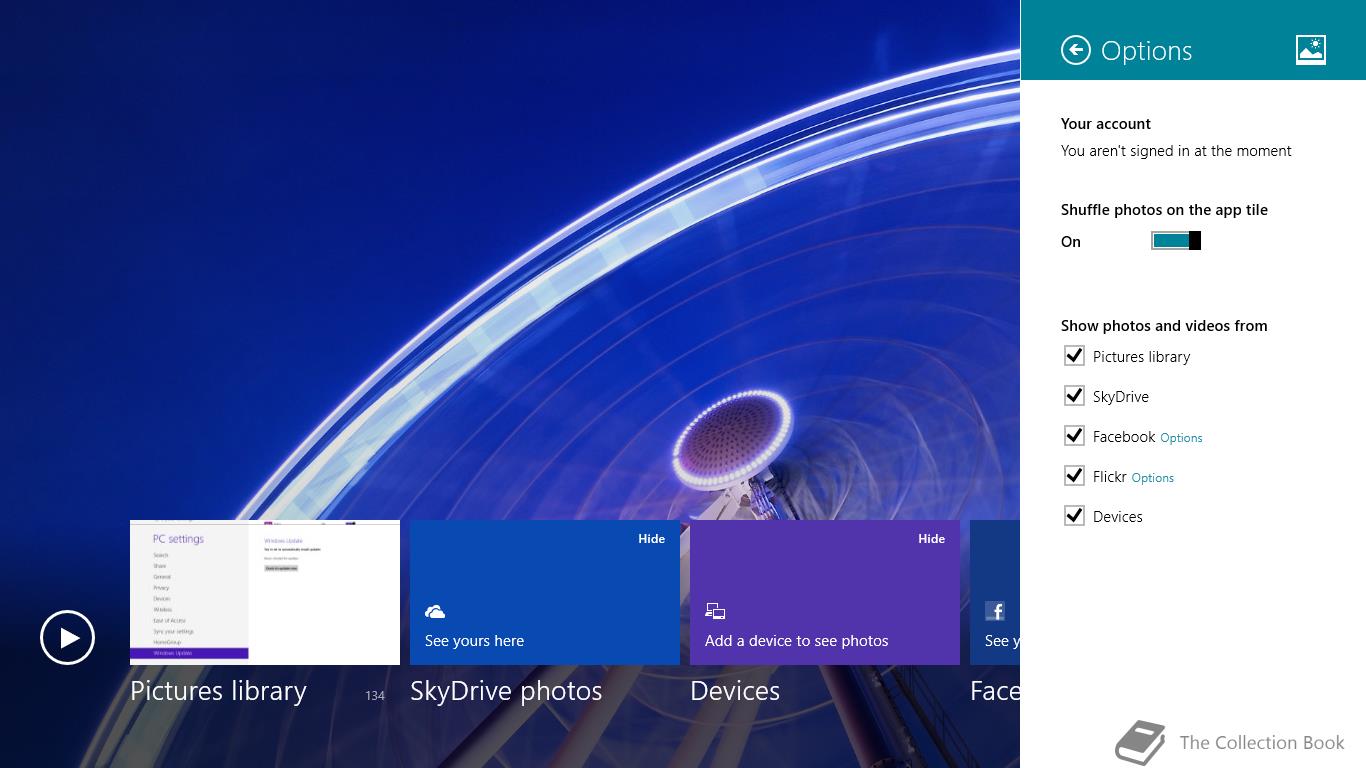Image resolution: width=1366 pixels, height=768 pixels.
Task: Open Flickr Options link
Action: pyautogui.click(x=1153, y=478)
